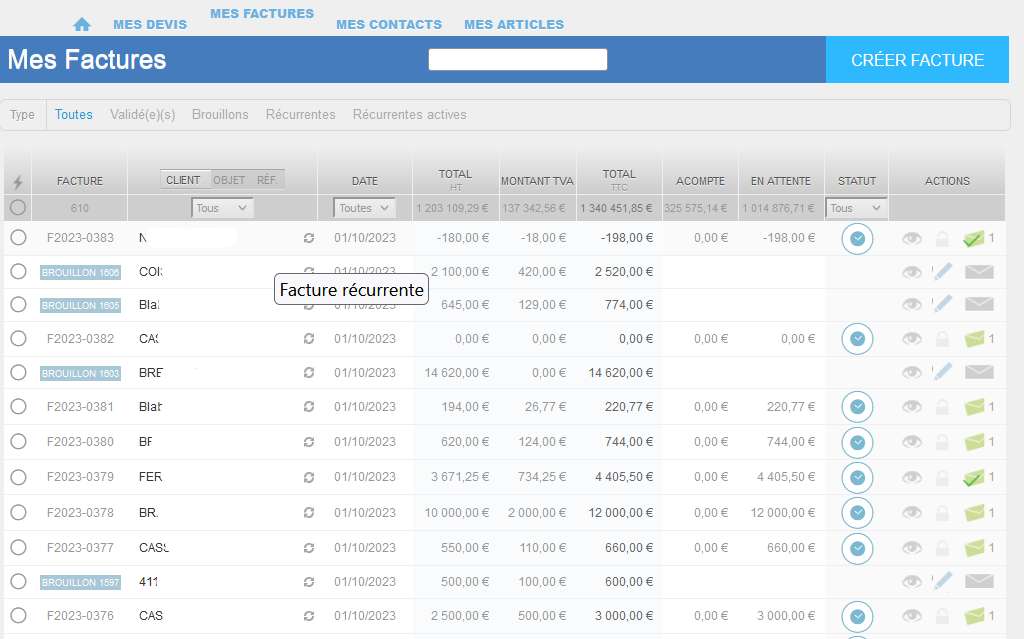The width and height of the screenshot is (1024, 639).
Task: Open the Statut filter dropdown
Action: coord(856,208)
